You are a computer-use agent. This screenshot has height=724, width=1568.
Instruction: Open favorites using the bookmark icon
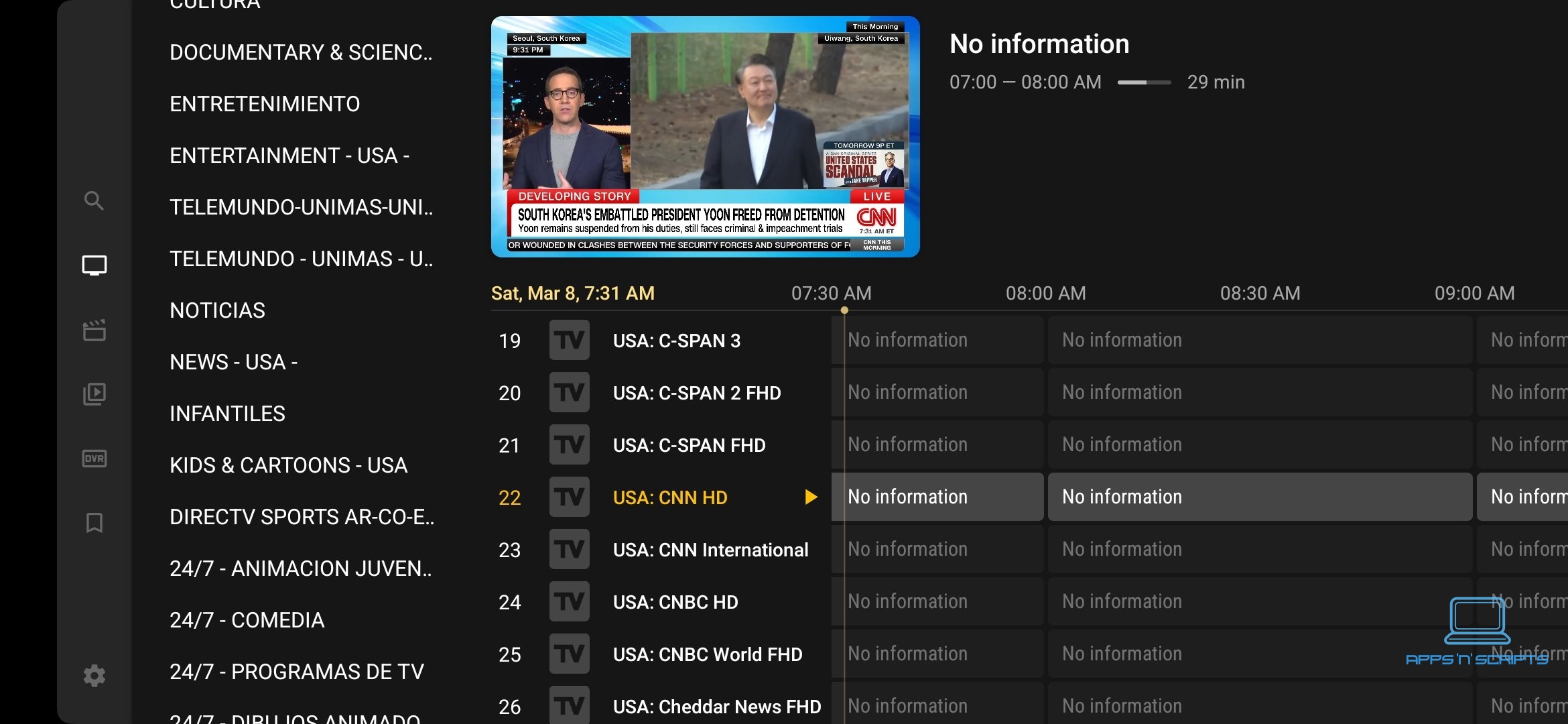(x=94, y=523)
